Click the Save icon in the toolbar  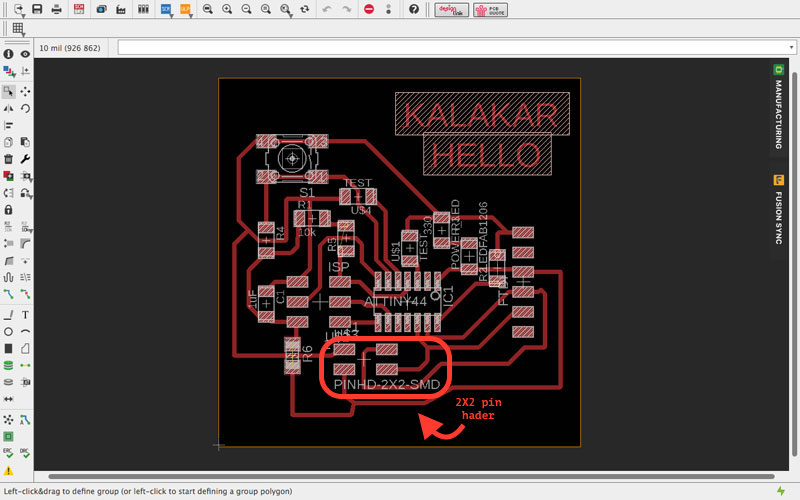(x=37, y=9)
